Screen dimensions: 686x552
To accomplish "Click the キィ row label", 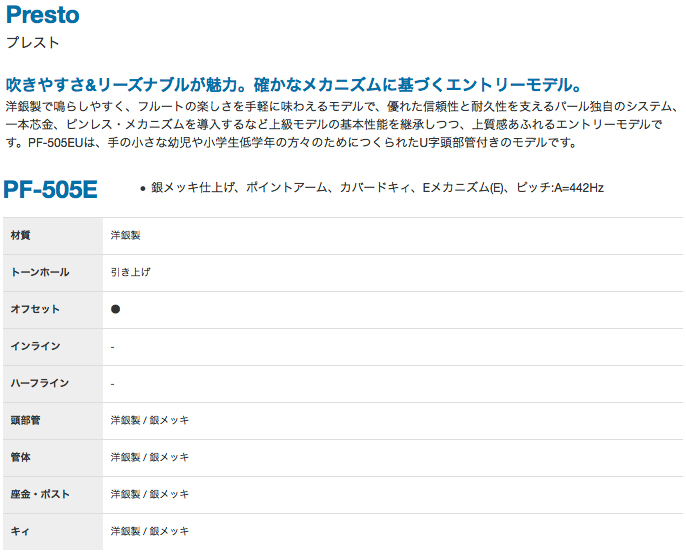I will pyautogui.click(x=20, y=531).
